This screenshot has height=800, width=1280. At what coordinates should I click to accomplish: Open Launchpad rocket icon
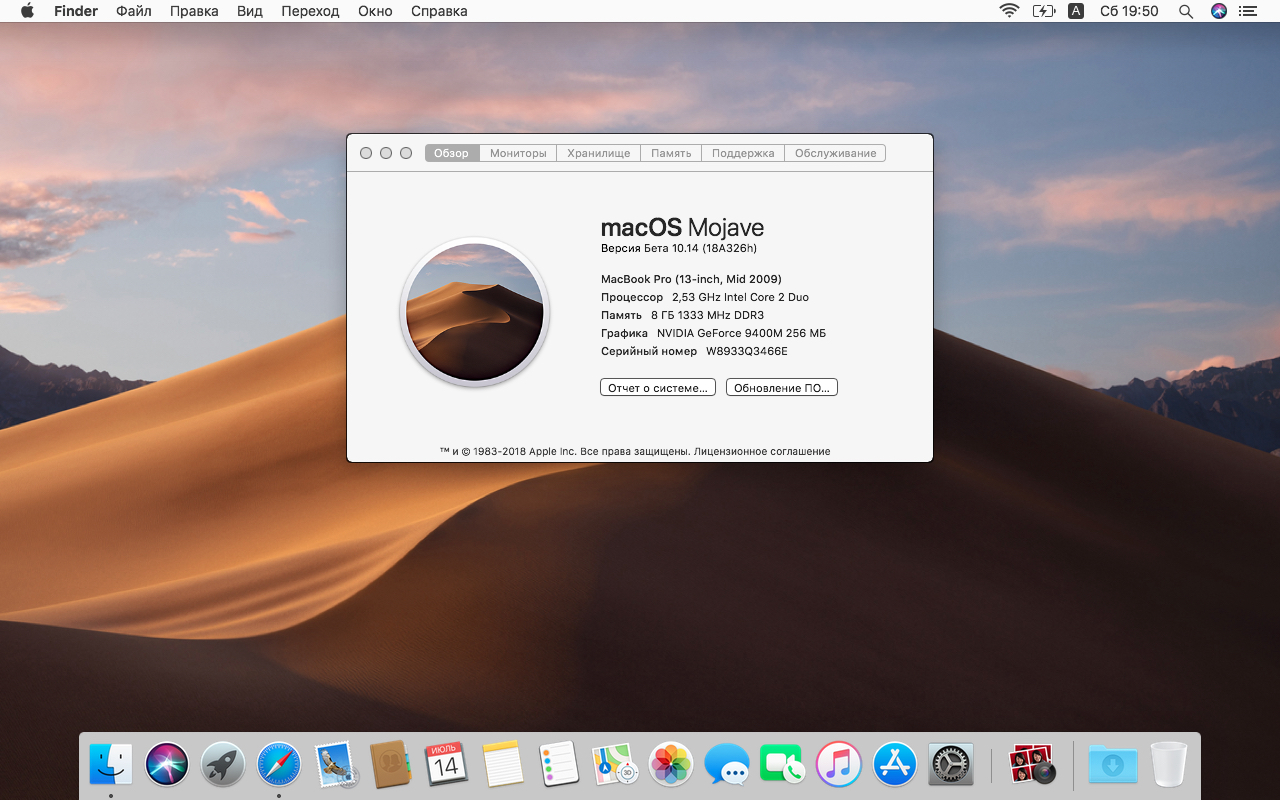pos(223,765)
